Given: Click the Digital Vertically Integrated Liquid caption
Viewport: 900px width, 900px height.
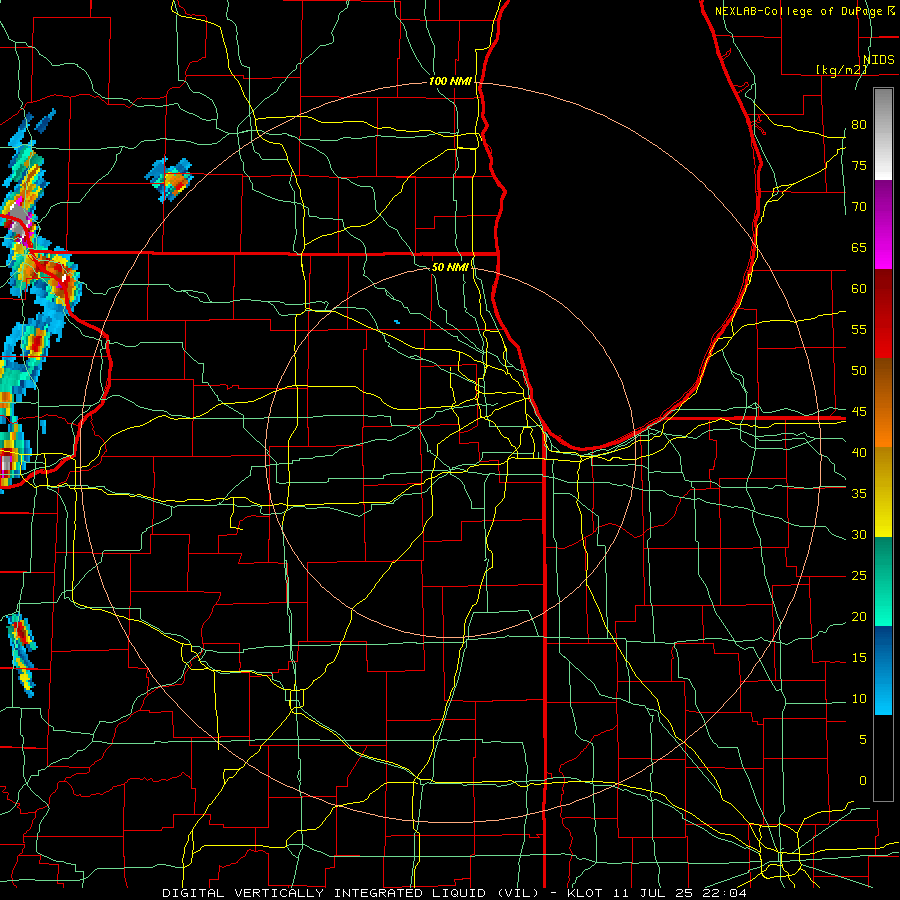Looking at the screenshot, I should pyautogui.click(x=351, y=893).
